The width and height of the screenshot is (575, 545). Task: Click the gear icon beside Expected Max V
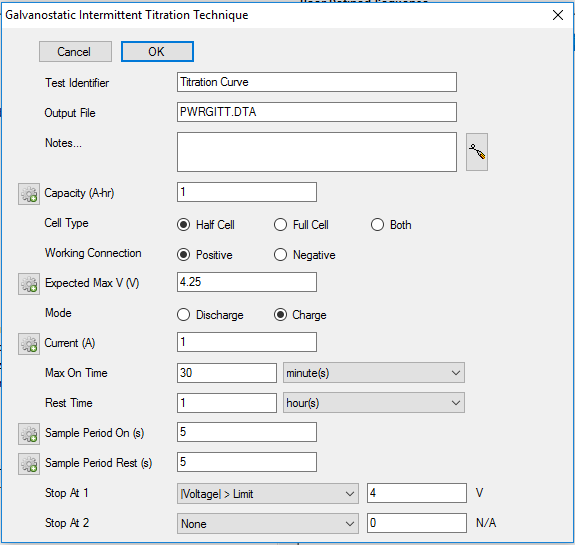(29, 284)
